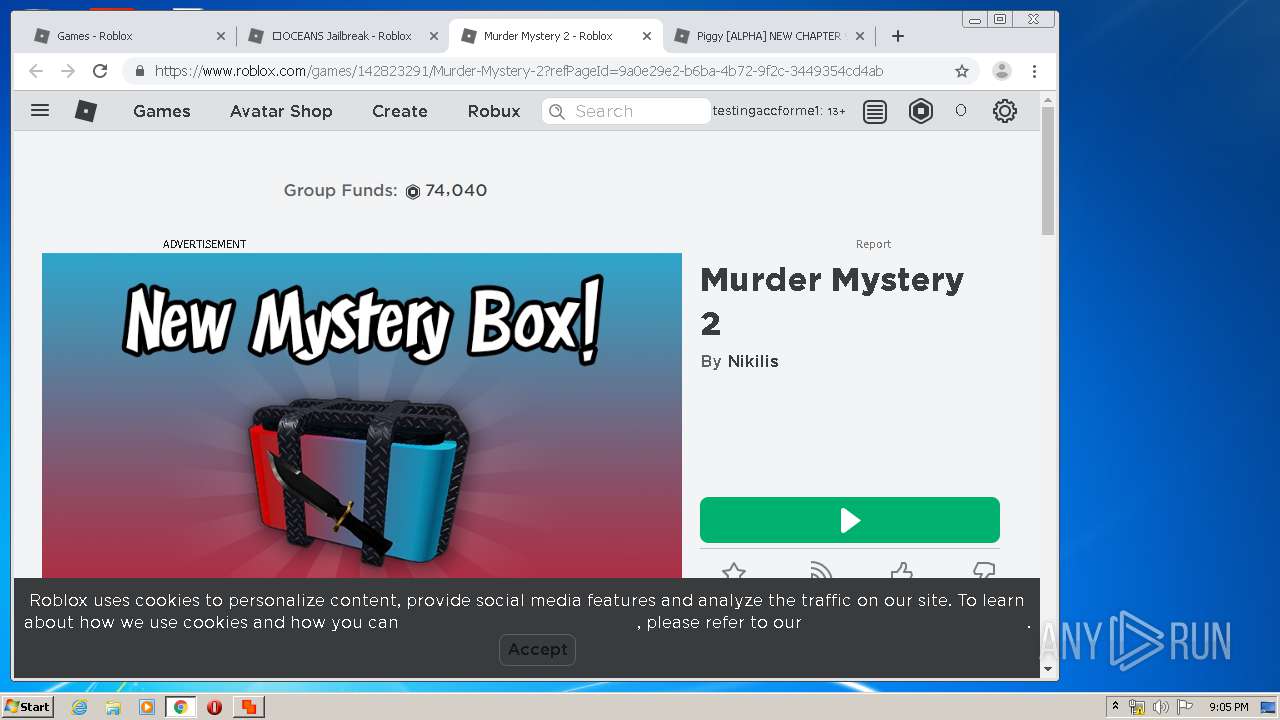The height and width of the screenshot is (720, 1280).
Task: Open the Avatar Shop navigation link
Action: point(281,111)
